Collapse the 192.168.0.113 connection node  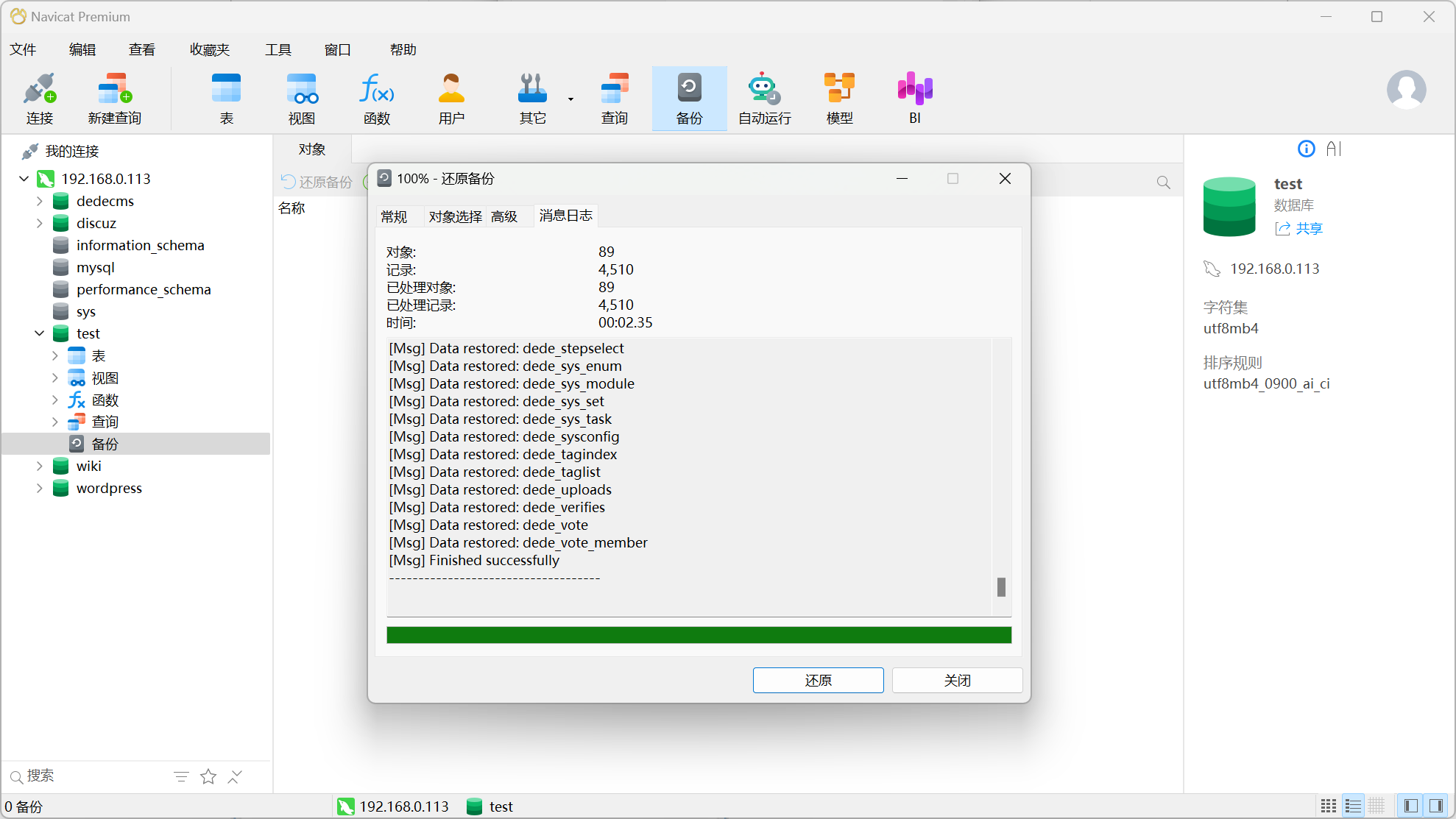pos(24,179)
